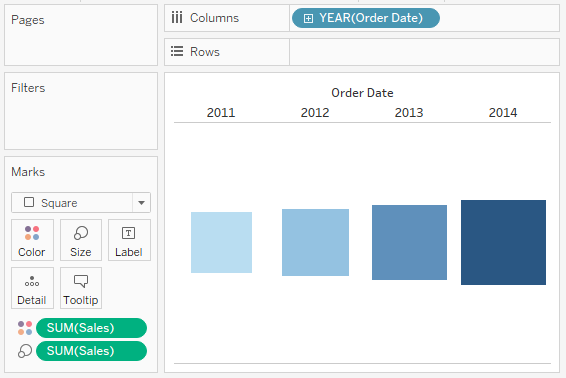Select the YEAR(Order Date) pill in Columns
The height and width of the screenshot is (378, 566).
pos(366,18)
